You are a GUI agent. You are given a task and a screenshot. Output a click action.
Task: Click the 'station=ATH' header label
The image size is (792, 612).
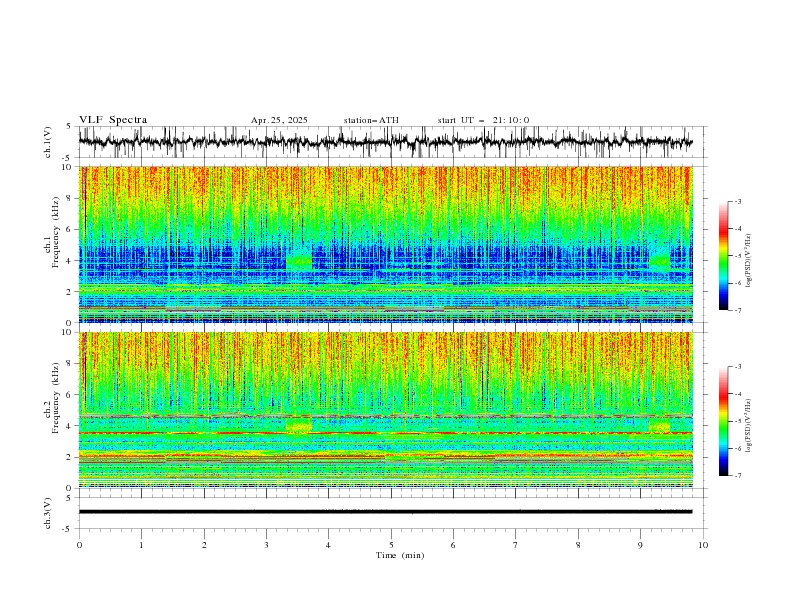[371, 120]
